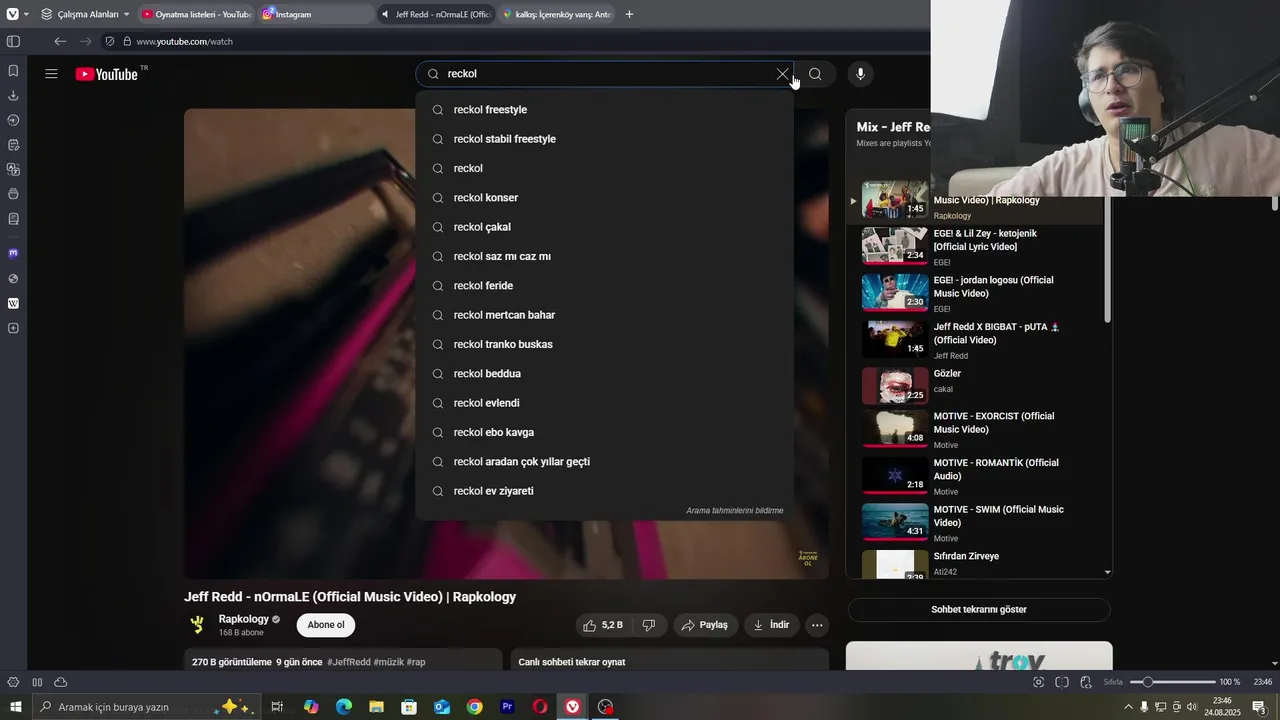Viewport: 1280px width, 720px height.
Task: Select suggestion reckol tranko buskas
Action: pos(605,344)
